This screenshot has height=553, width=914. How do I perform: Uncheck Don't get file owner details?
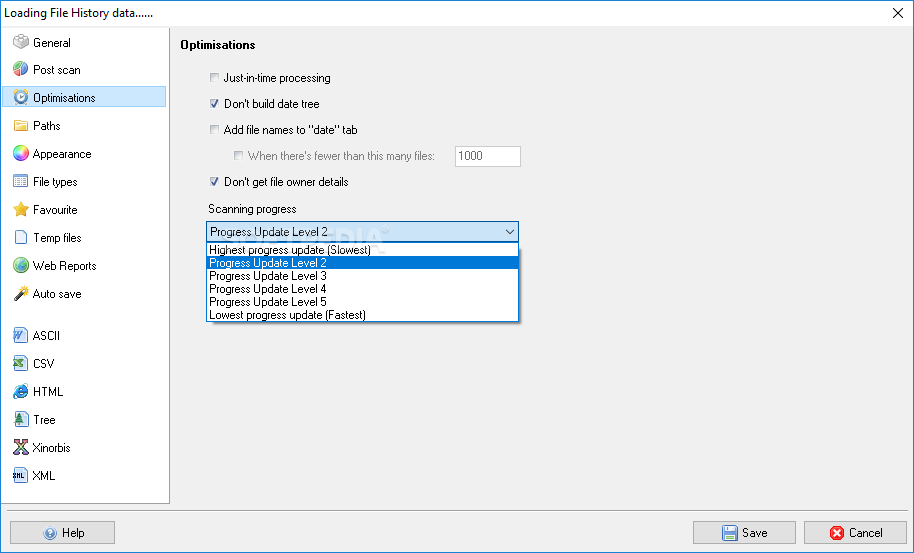[x=215, y=182]
